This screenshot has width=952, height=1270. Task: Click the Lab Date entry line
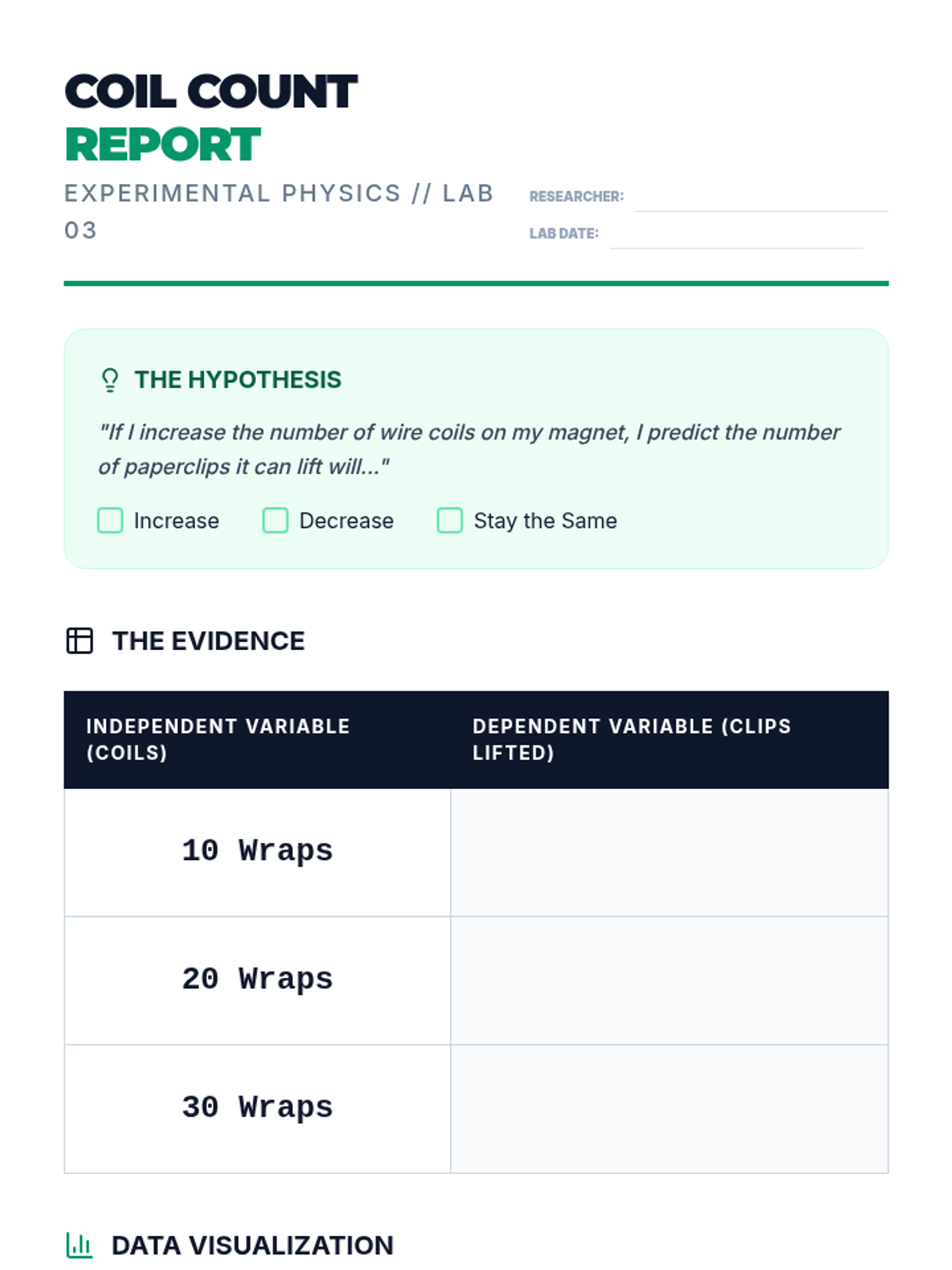point(736,236)
